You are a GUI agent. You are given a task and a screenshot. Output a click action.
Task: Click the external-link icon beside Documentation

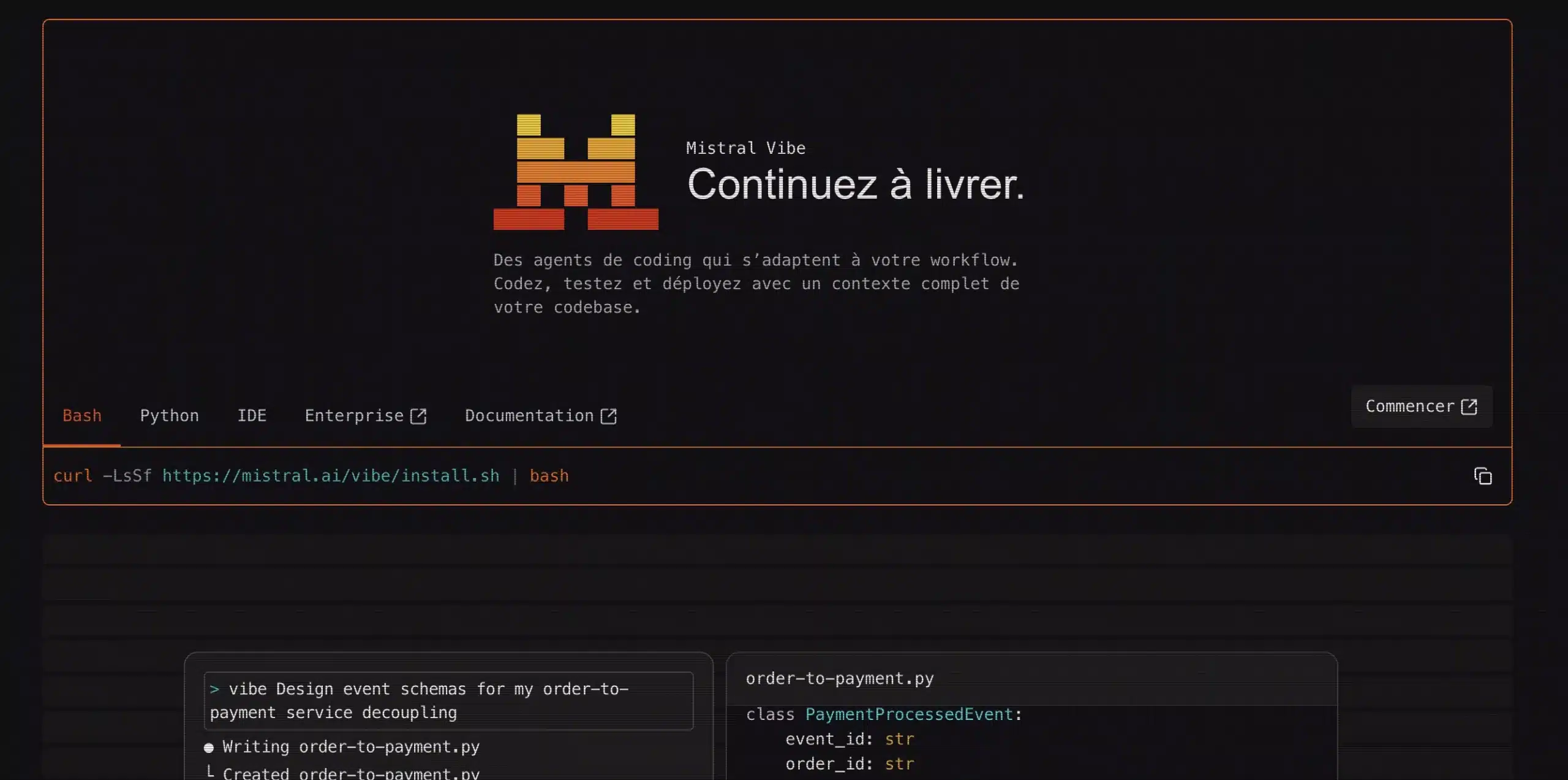click(609, 415)
